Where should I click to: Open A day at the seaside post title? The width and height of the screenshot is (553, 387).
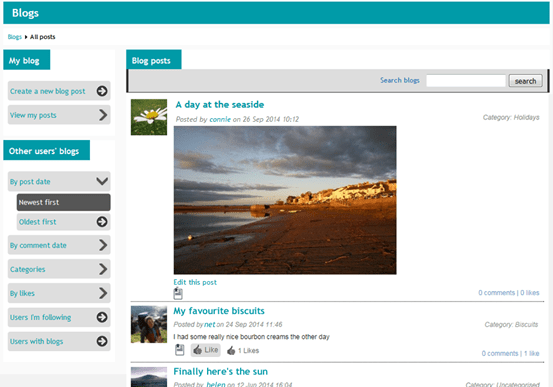220,104
